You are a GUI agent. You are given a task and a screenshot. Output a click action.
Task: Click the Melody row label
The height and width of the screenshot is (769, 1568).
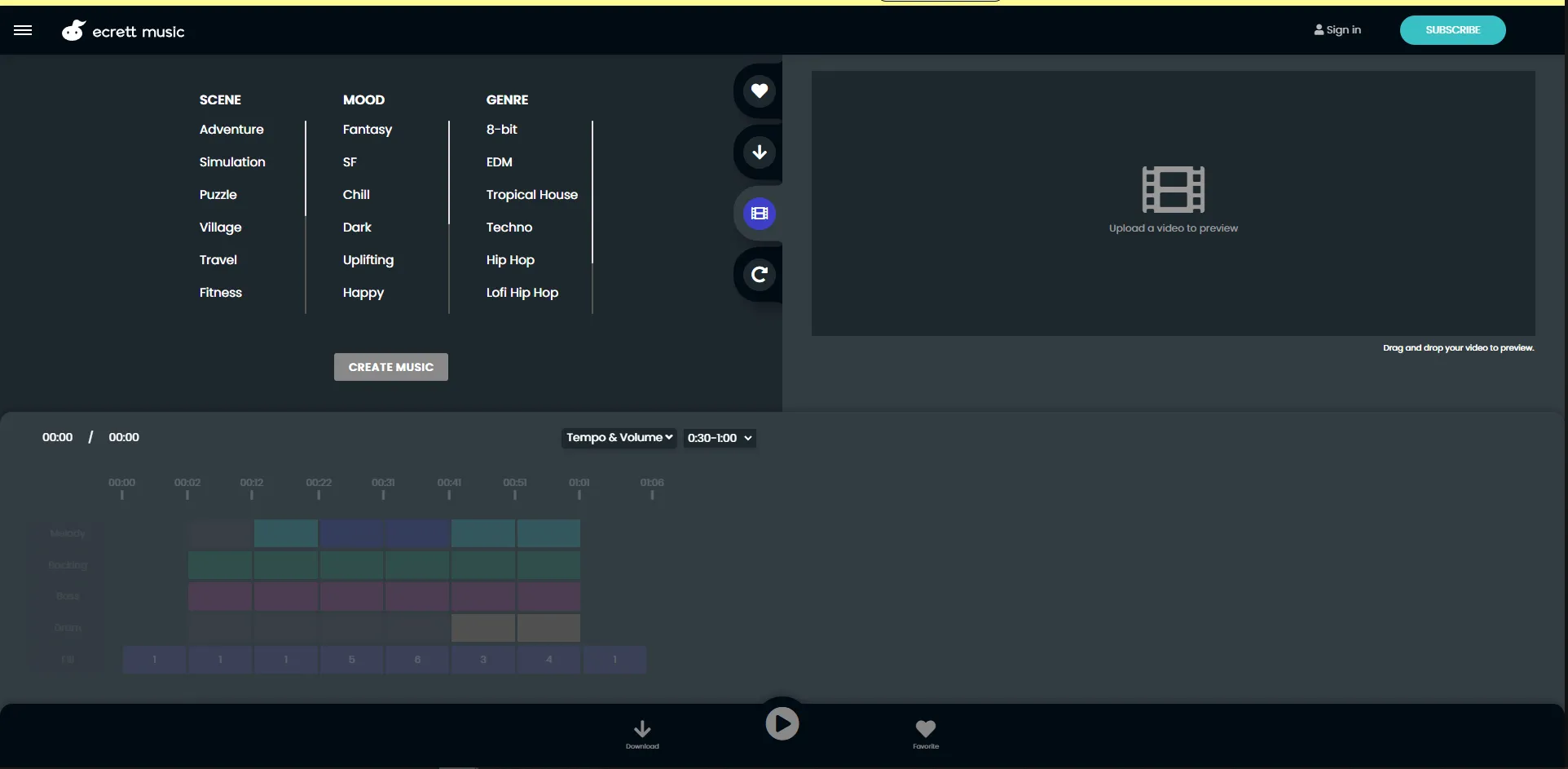click(68, 533)
